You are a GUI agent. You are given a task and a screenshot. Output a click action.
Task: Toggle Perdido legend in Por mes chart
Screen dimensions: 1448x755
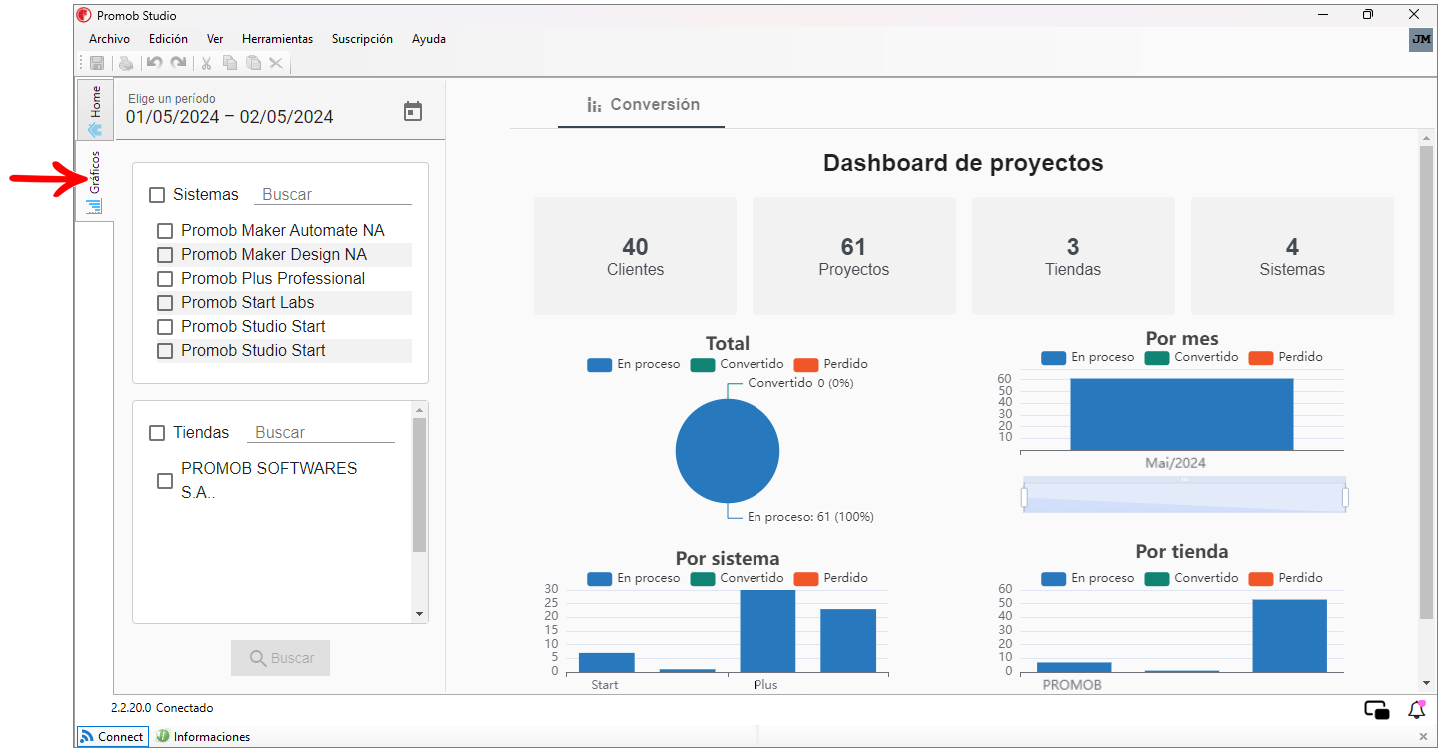coord(1285,357)
